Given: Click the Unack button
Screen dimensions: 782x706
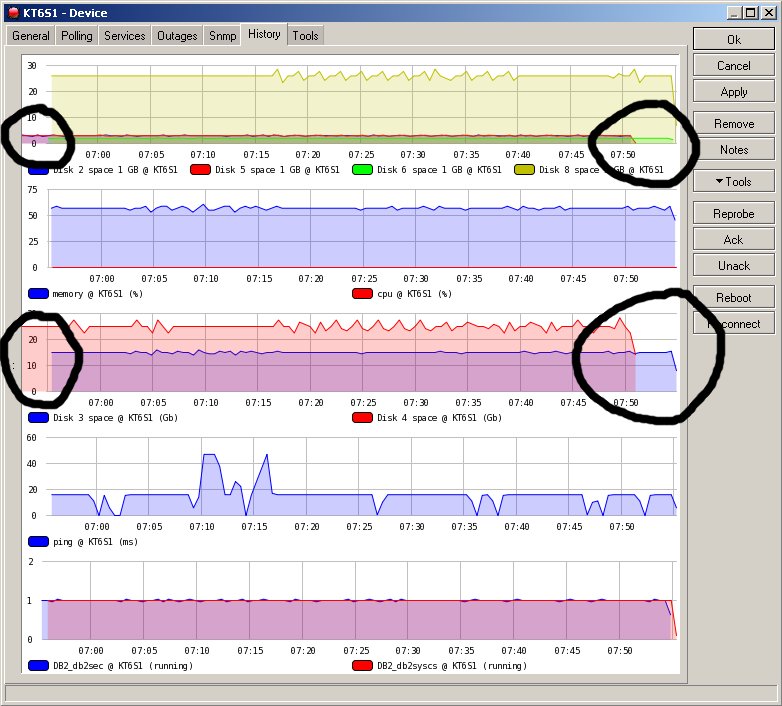Looking at the screenshot, I should (x=734, y=266).
